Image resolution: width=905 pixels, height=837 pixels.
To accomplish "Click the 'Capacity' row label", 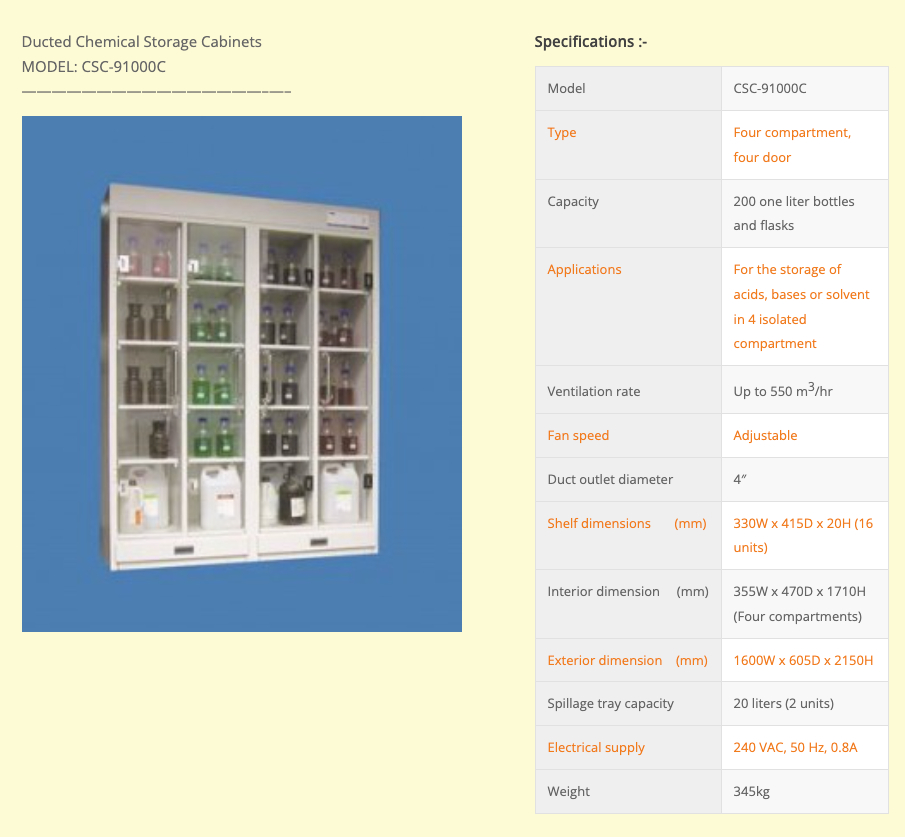I will coord(573,201).
